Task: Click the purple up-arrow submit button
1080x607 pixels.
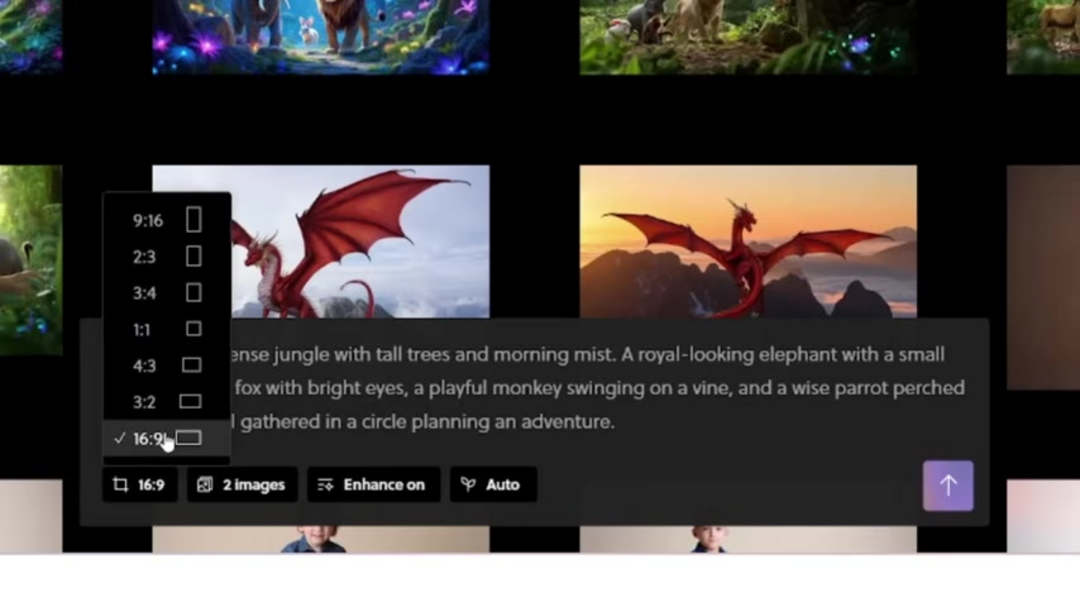Action: [947, 486]
